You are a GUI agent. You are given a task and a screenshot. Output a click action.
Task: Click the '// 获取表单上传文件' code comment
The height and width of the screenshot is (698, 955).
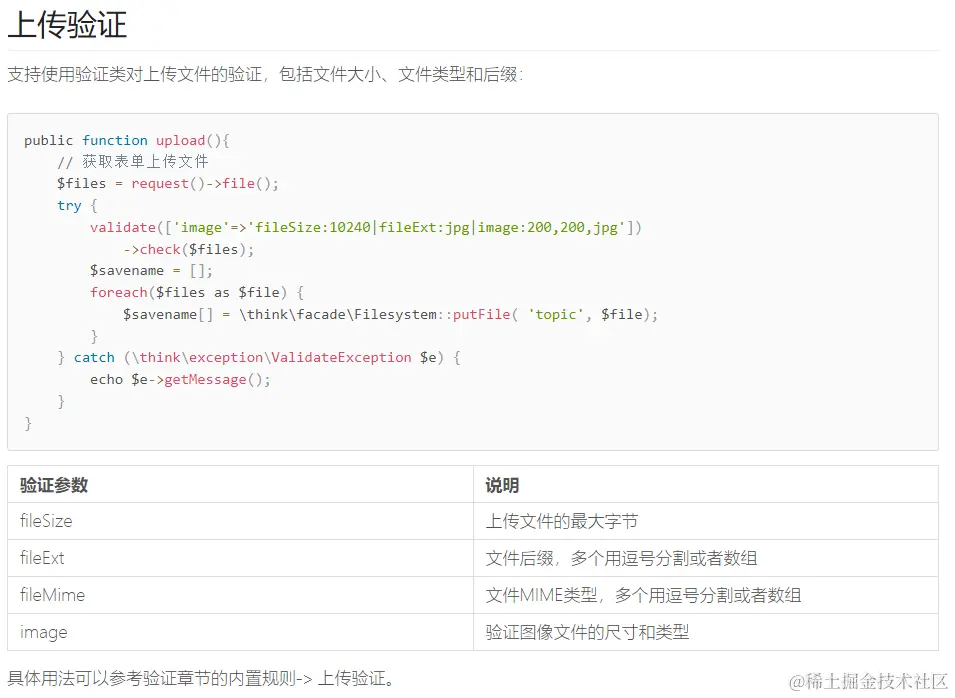(x=133, y=161)
